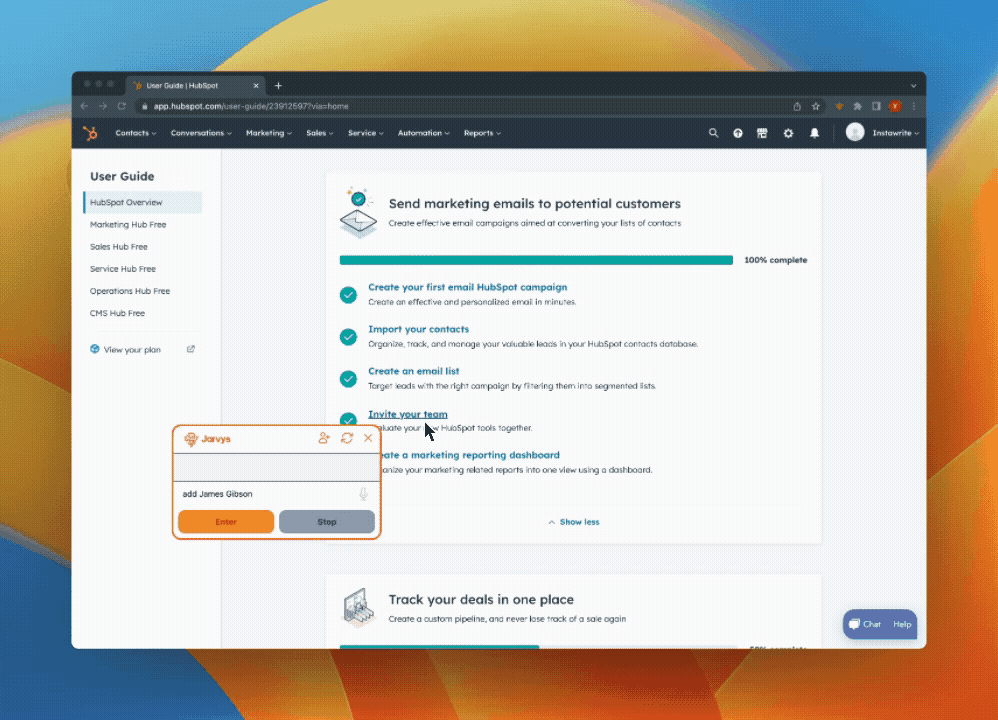Bookmark the page with the star icon
The image size is (998, 720).
coord(816,106)
